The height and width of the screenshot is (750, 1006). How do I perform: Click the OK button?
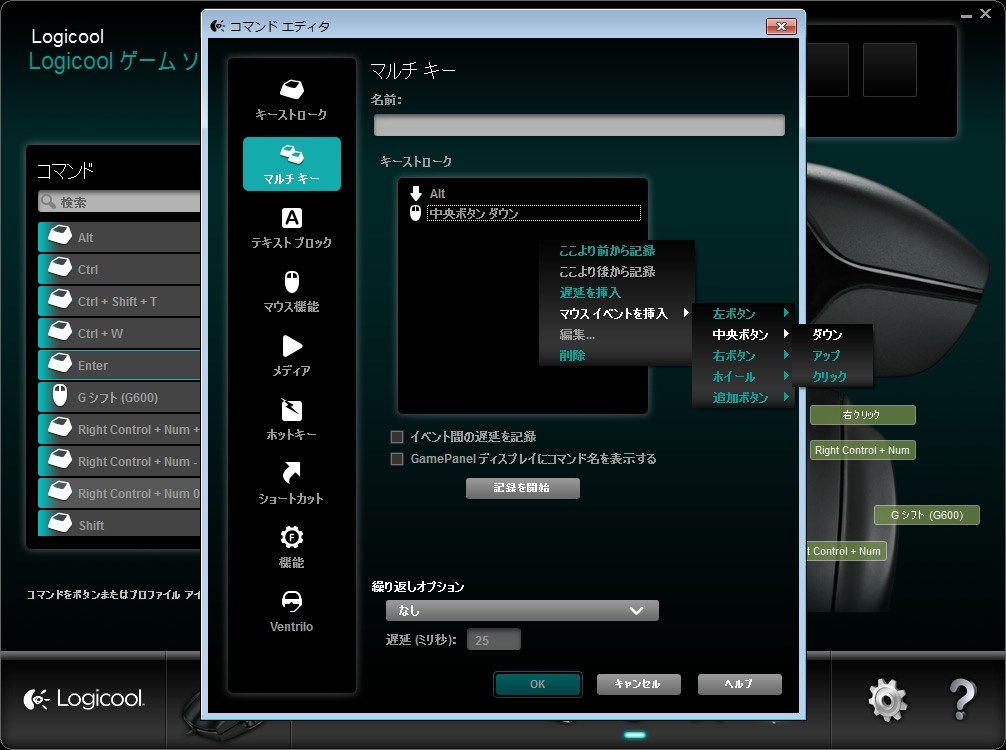[x=538, y=684]
